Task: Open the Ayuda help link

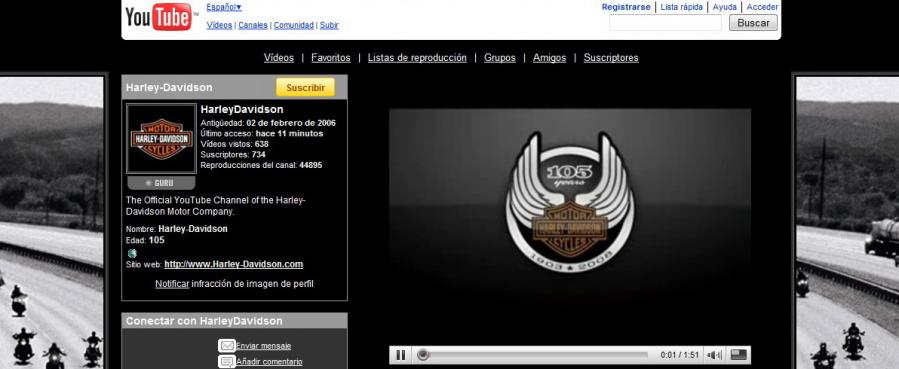Action: tap(724, 7)
